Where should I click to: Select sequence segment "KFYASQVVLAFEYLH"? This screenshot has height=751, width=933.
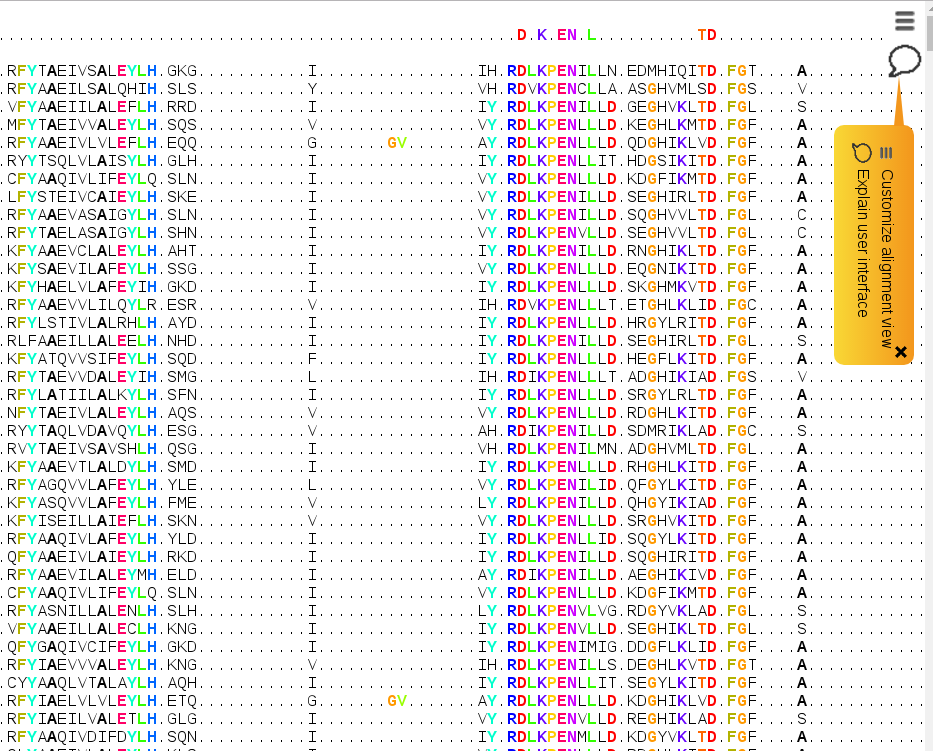(x=82, y=503)
